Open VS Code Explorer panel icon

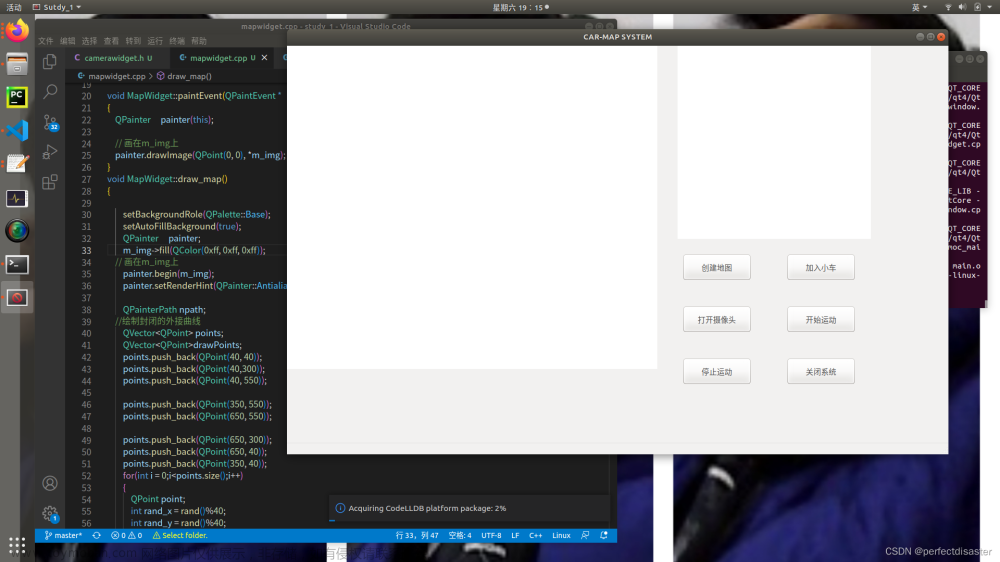click(50, 61)
